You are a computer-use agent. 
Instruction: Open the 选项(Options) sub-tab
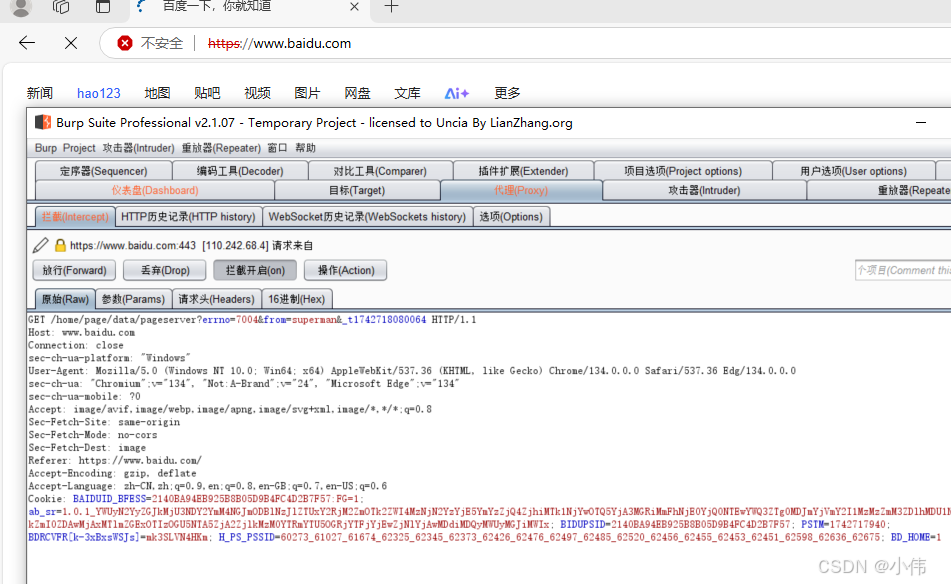[511, 216]
